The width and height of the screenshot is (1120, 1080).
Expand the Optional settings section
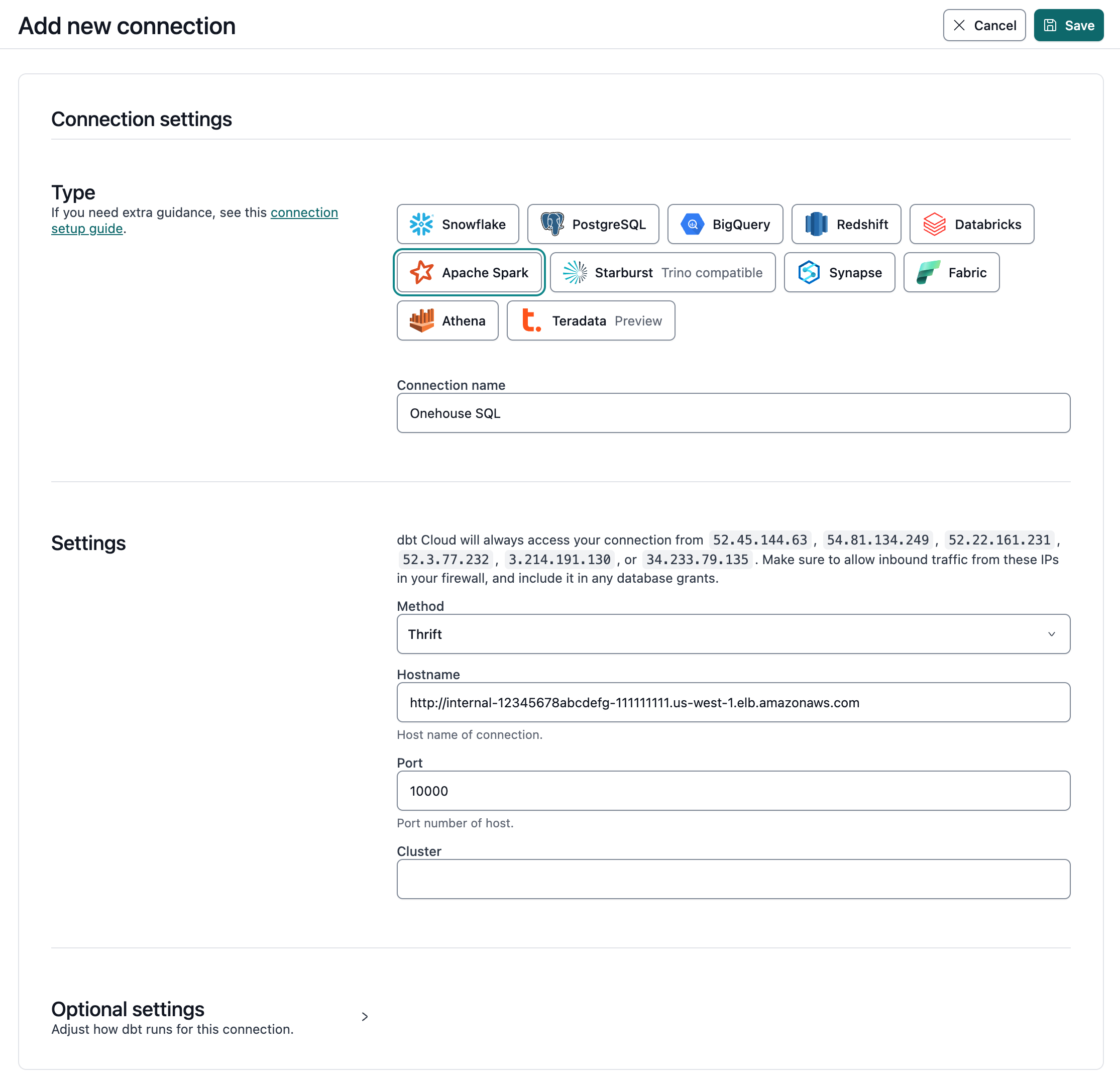pos(365,1017)
